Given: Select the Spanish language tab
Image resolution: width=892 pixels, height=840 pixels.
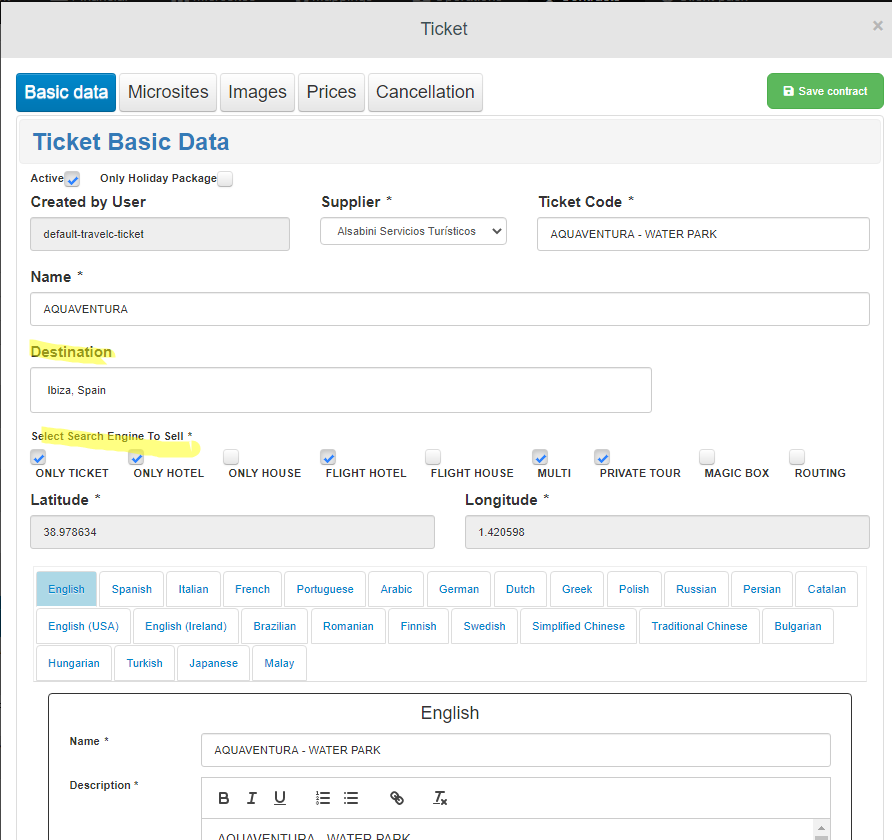Looking at the screenshot, I should click(132, 589).
